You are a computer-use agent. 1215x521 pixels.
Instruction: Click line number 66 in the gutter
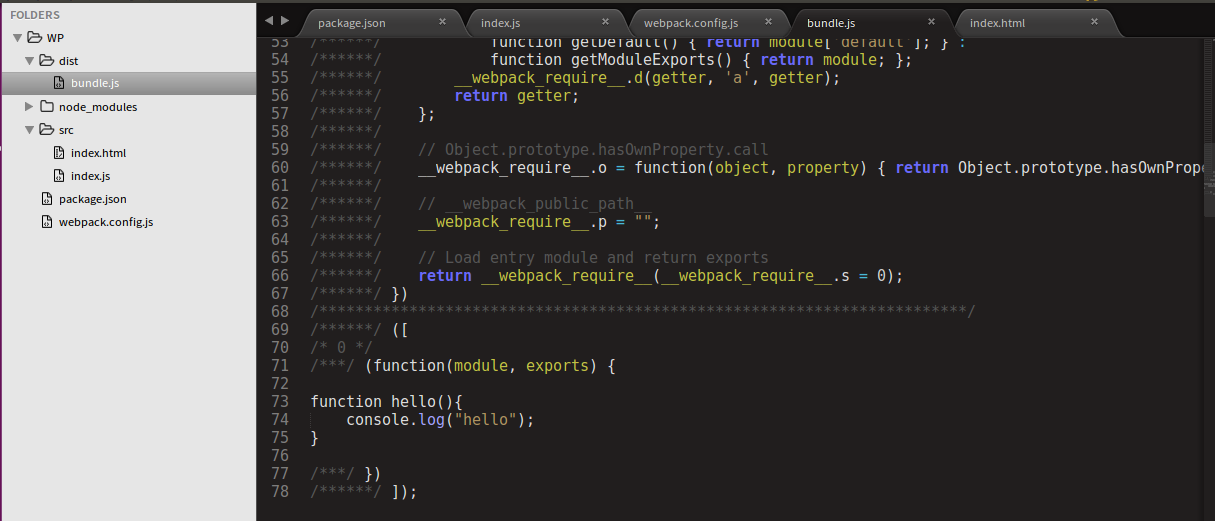coord(279,275)
